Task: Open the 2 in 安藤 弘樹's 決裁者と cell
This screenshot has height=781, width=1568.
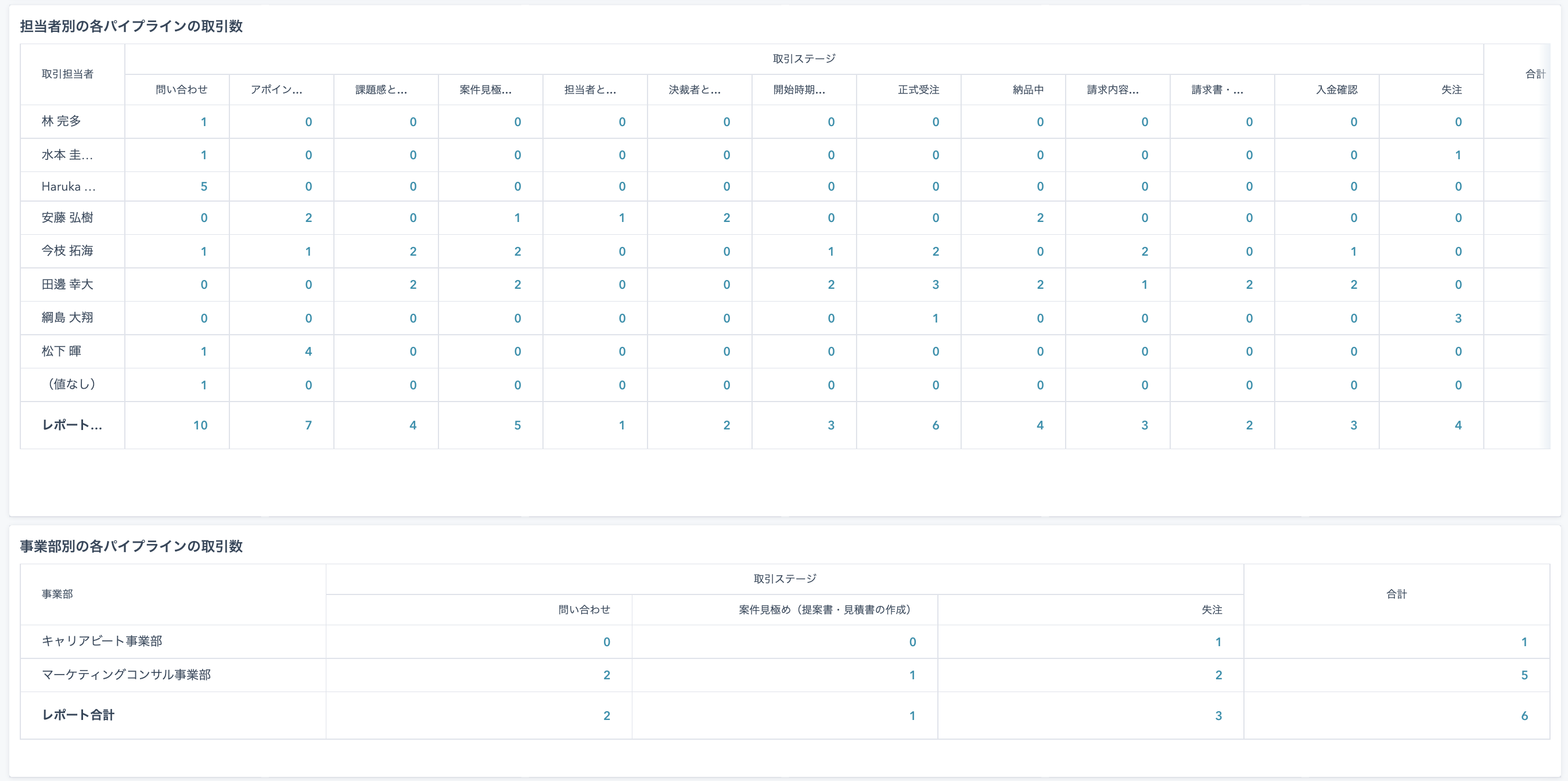Action: pyautogui.click(x=727, y=217)
